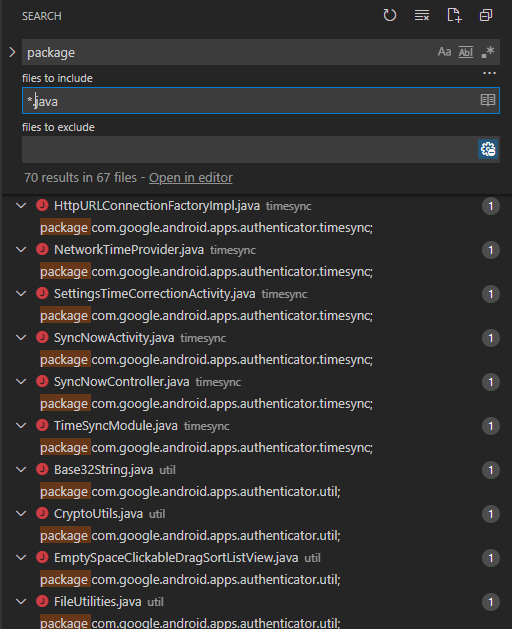Viewport: 512px width, 629px height.
Task: Click match count badge for HttpURLConnectionFactoryImpl.java
Action: [490, 206]
